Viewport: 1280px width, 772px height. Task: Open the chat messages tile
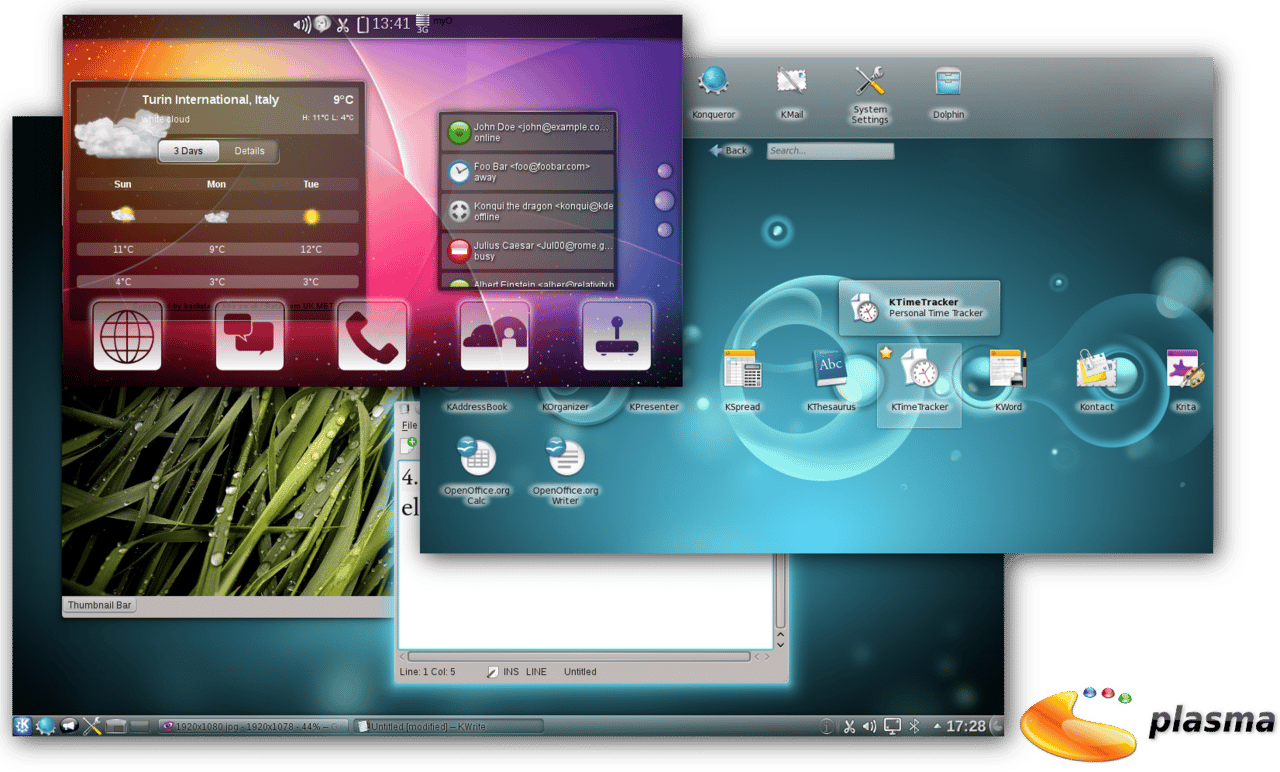(x=250, y=336)
